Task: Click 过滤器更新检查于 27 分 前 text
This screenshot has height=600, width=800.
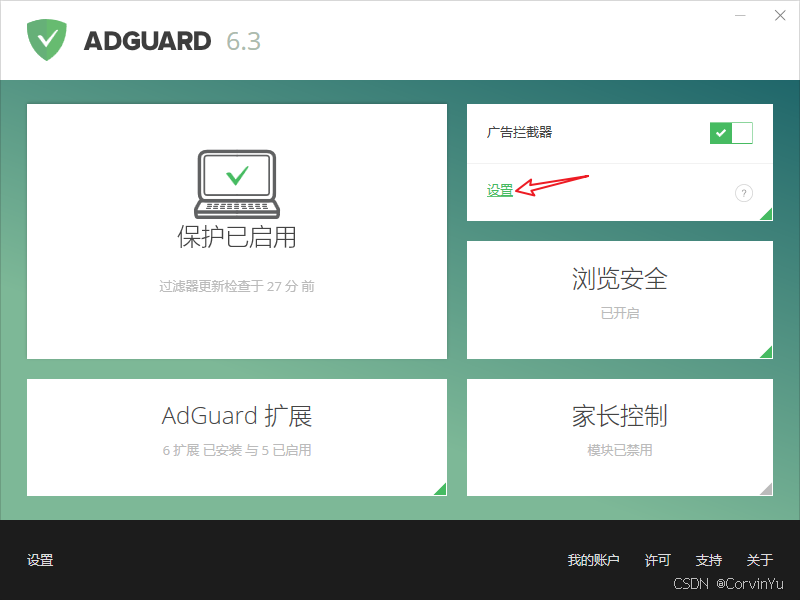Action: point(237,286)
